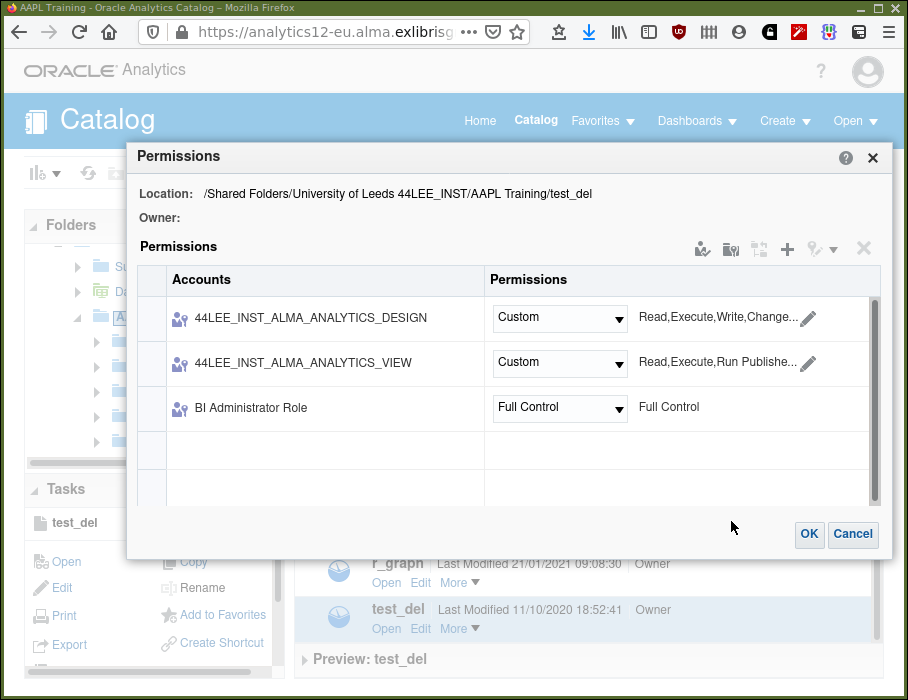Viewport: 908px width, 700px height.
Task: Open Permissions dialog help icon
Action: pos(845,158)
